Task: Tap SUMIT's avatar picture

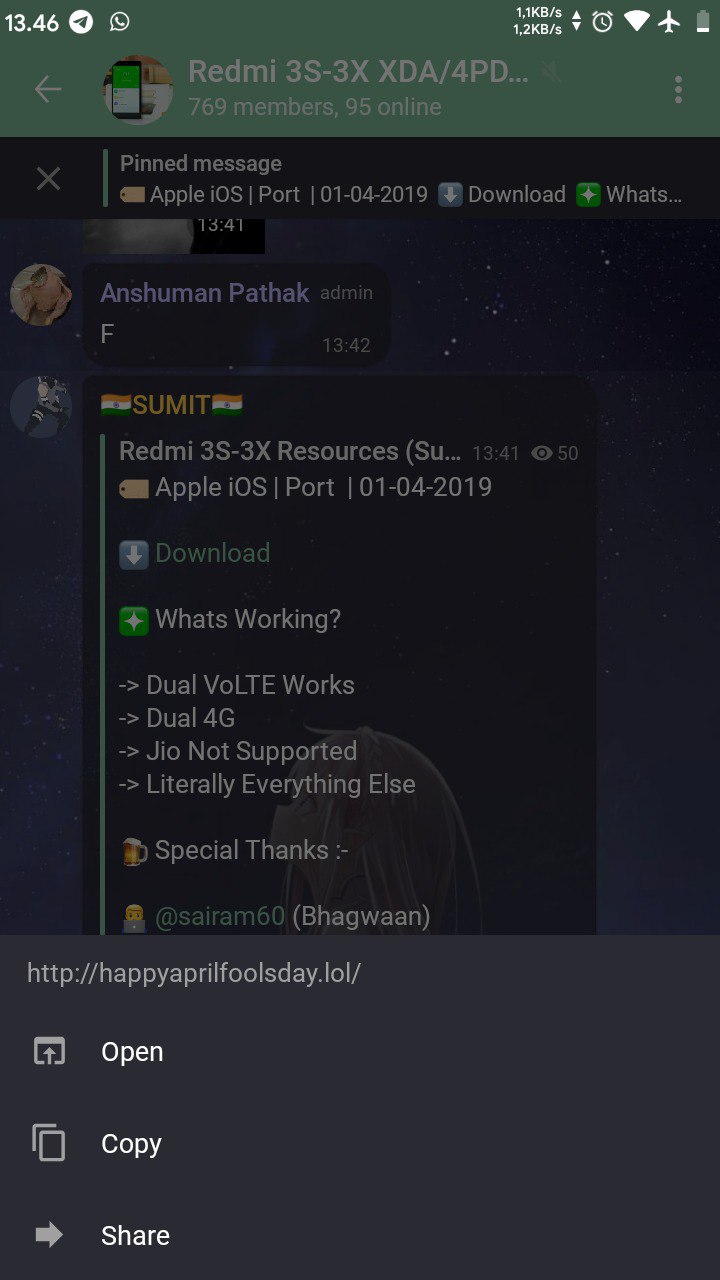Action: pyautogui.click(x=41, y=407)
